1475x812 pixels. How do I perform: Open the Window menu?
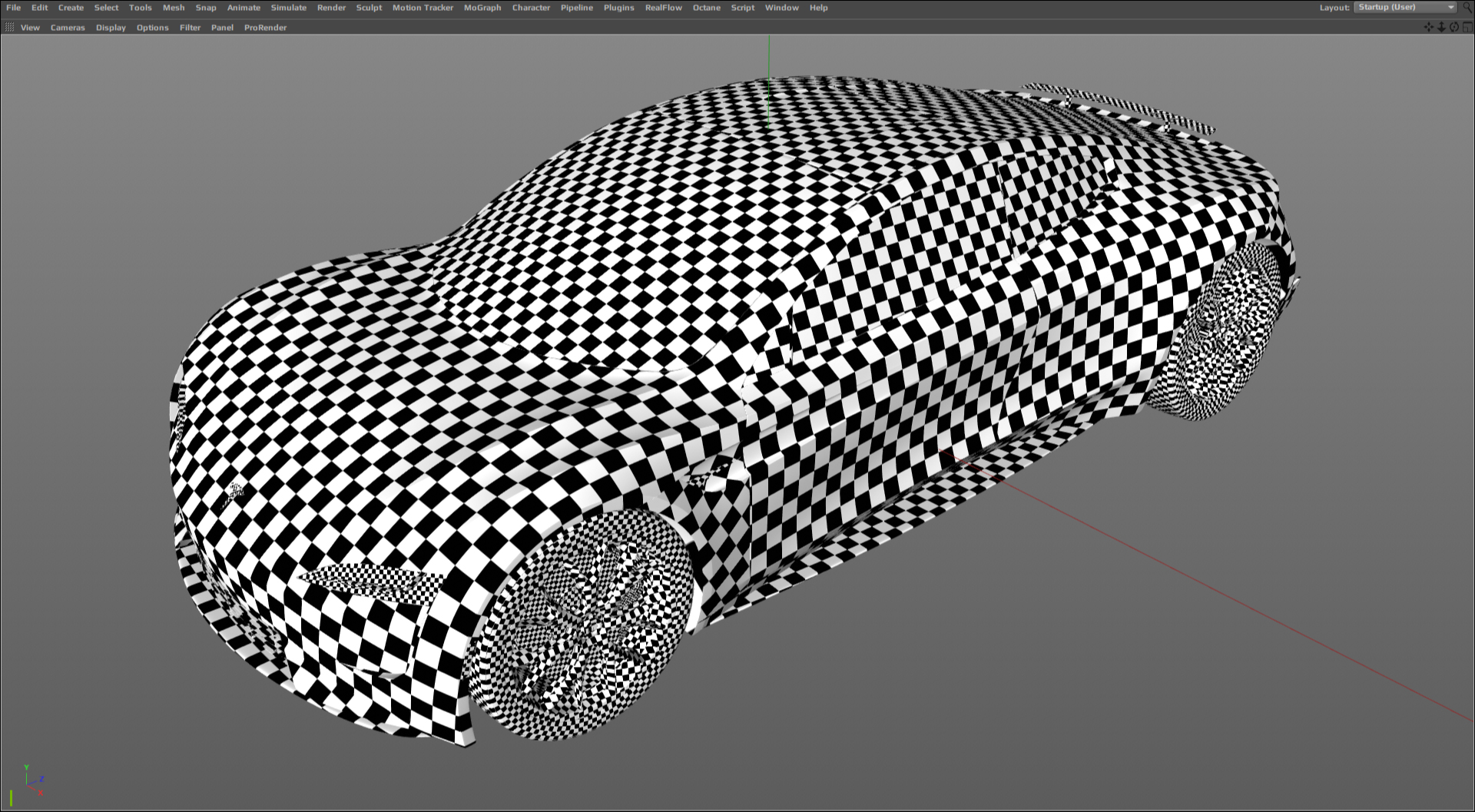[781, 8]
